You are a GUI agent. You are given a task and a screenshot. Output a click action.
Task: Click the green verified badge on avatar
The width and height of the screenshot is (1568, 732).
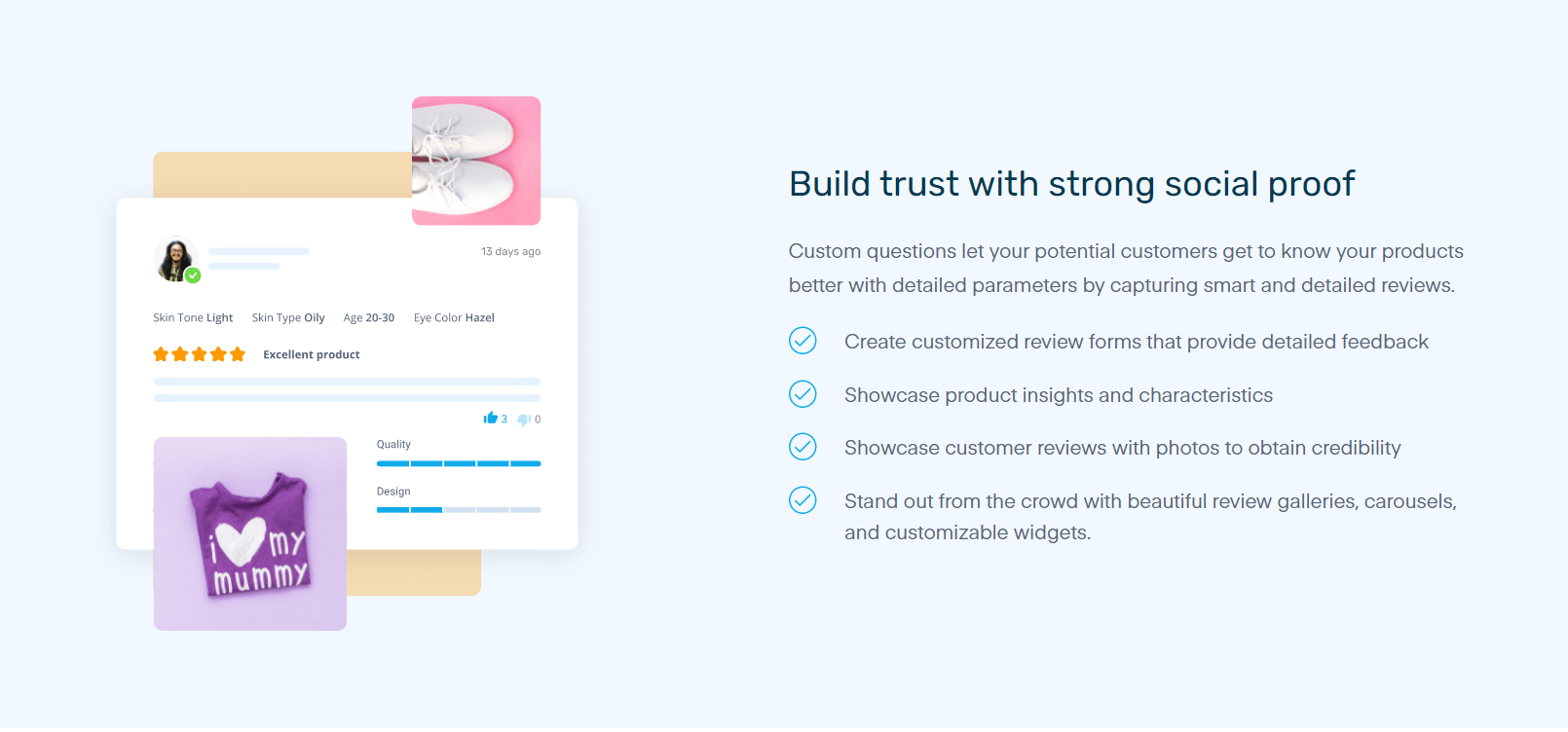193,275
